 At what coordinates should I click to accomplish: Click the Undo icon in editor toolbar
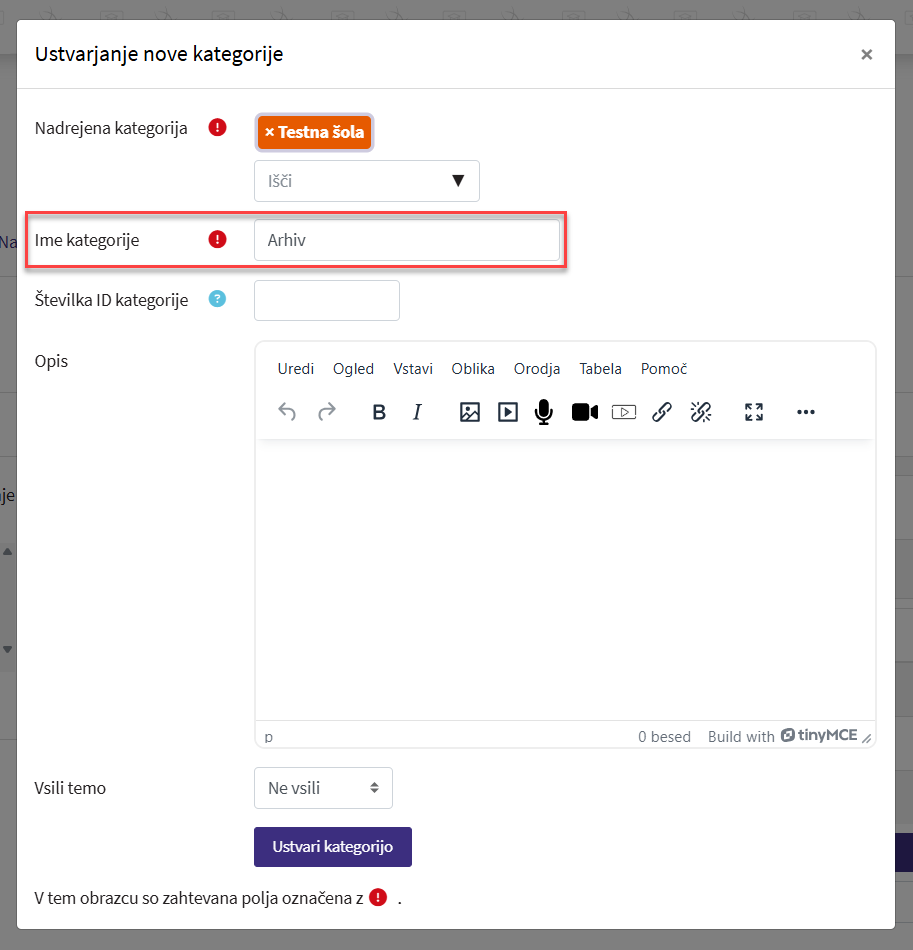click(x=287, y=412)
